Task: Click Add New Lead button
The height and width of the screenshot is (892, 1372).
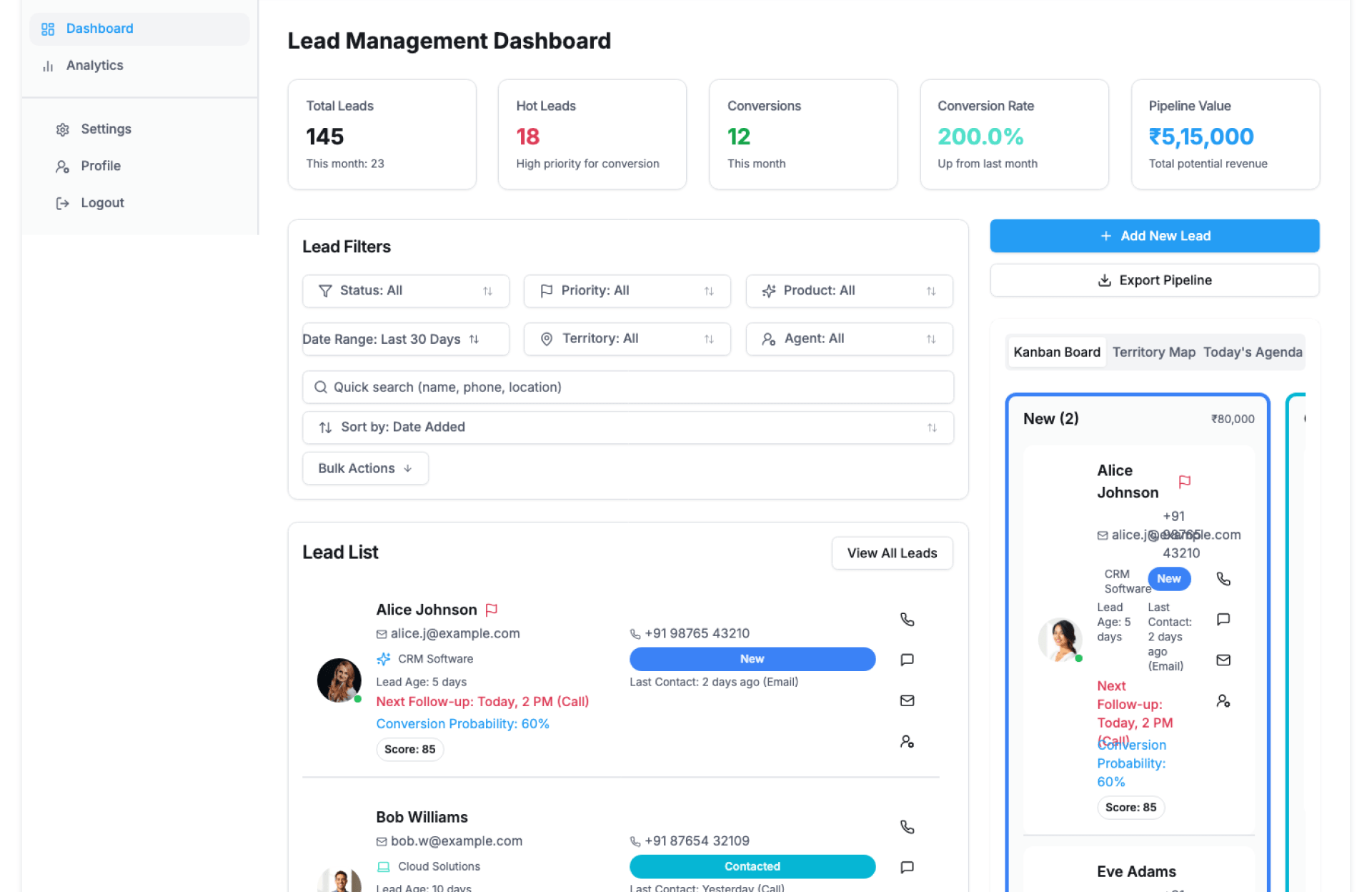Action: (x=1154, y=236)
